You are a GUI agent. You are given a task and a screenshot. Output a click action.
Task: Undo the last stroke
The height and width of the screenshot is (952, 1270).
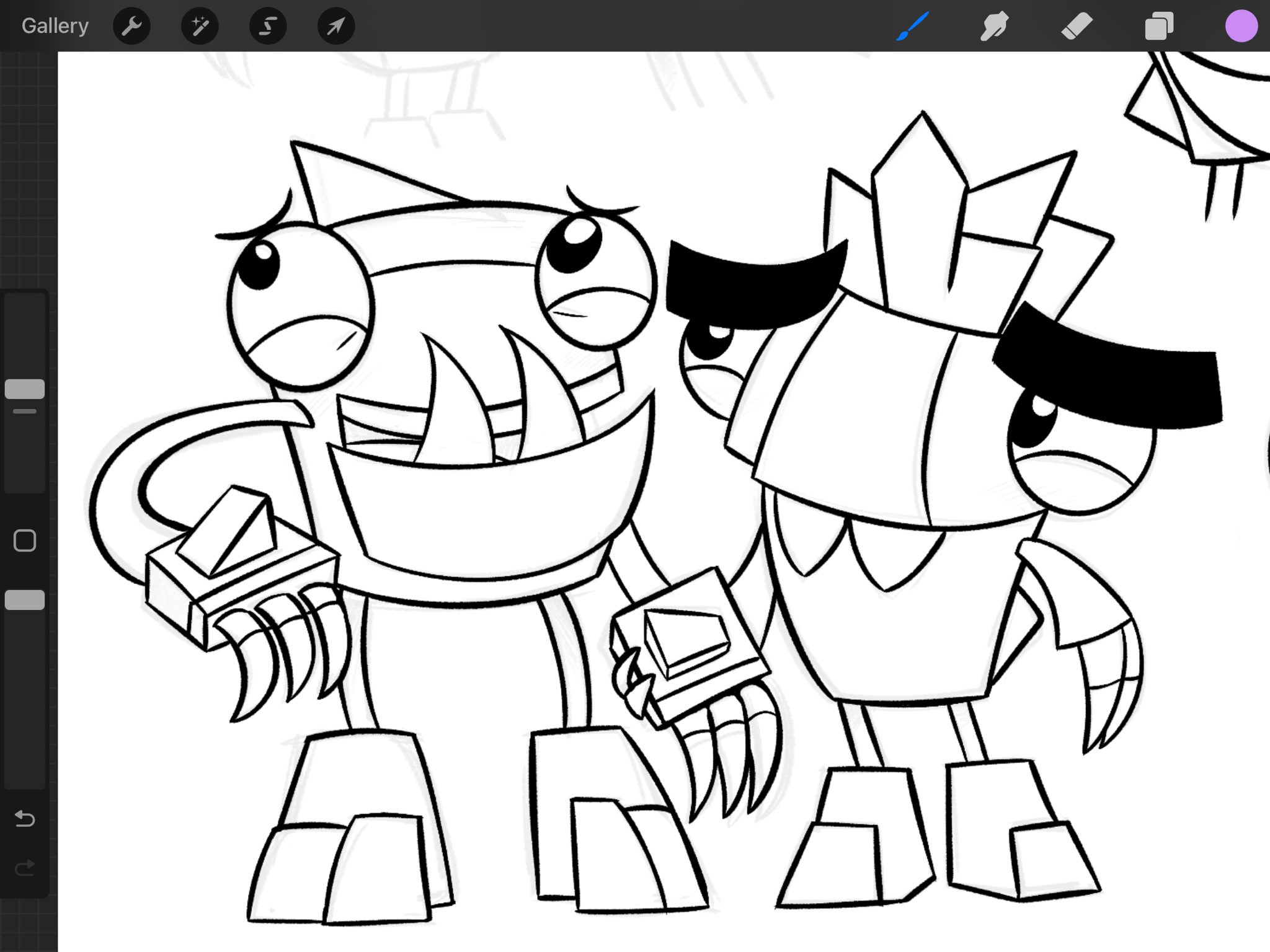click(25, 819)
